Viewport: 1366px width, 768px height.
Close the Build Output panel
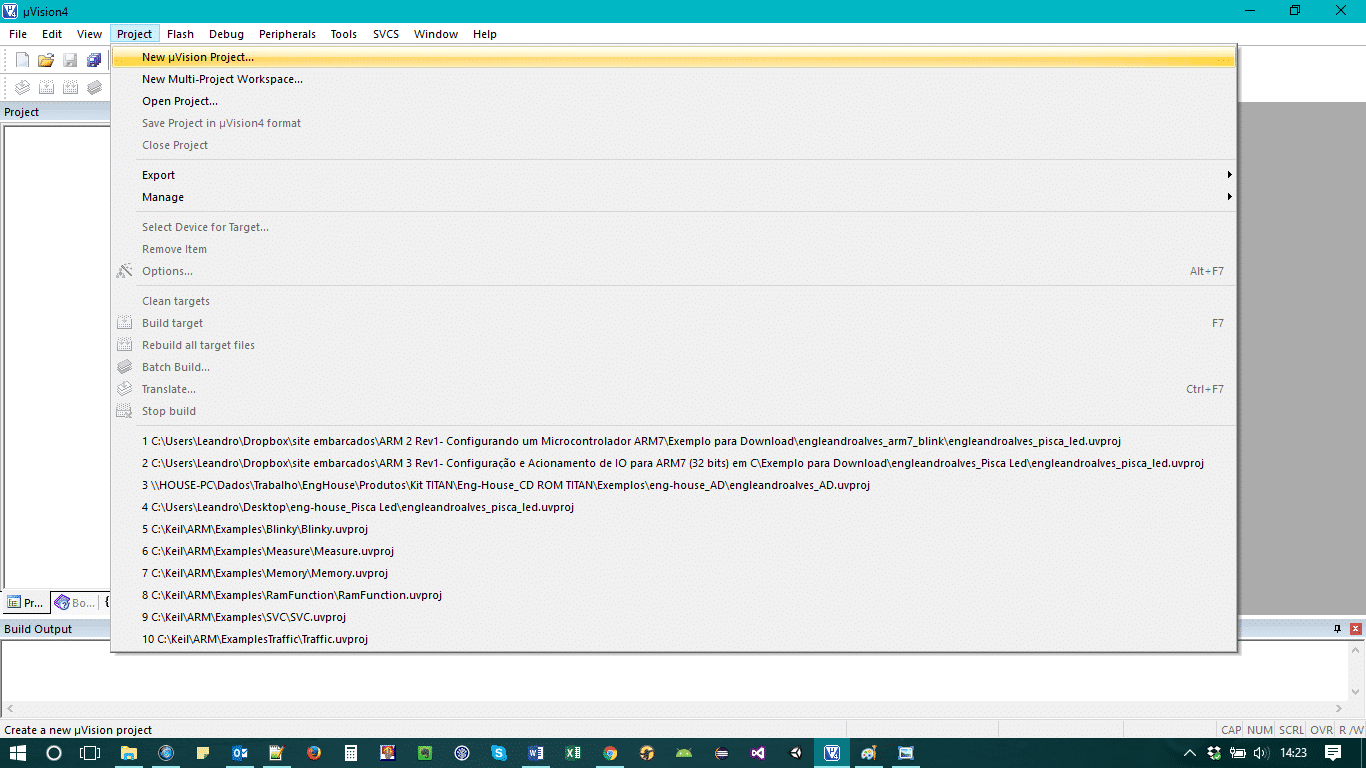coord(1355,629)
